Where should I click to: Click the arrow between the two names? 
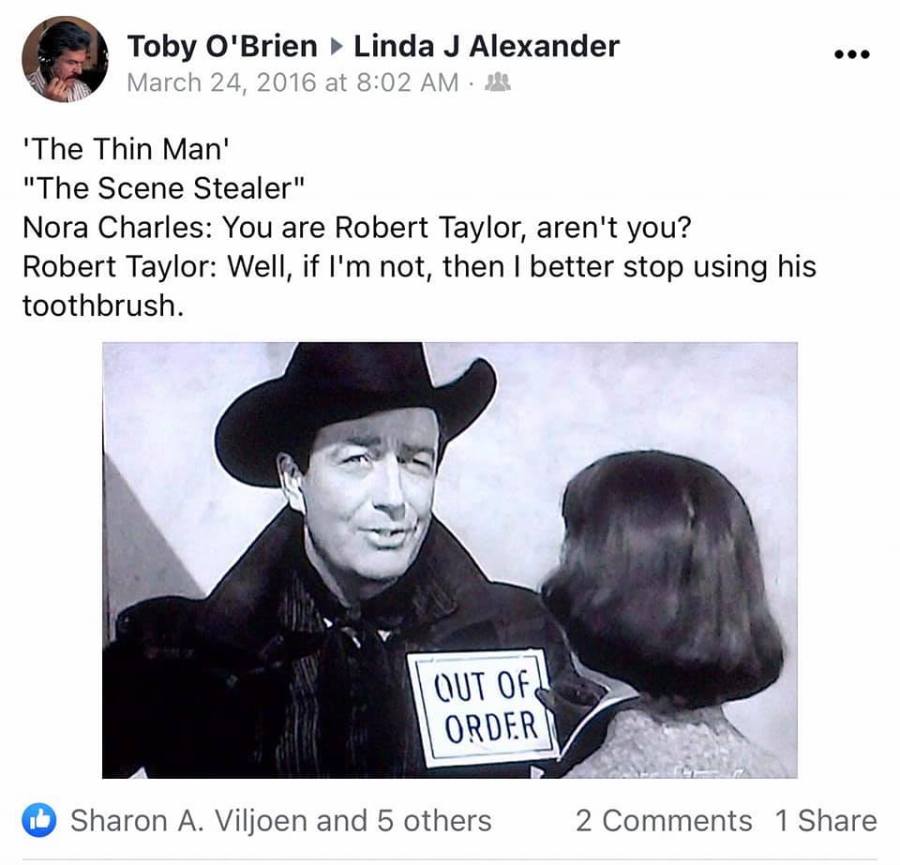click(336, 46)
